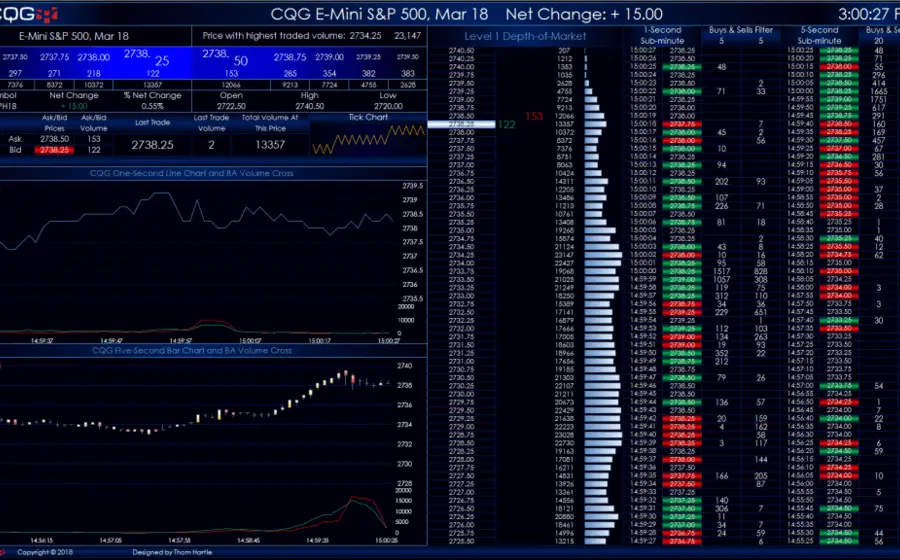Click the 202 buys value at 15:00:11

721,181
